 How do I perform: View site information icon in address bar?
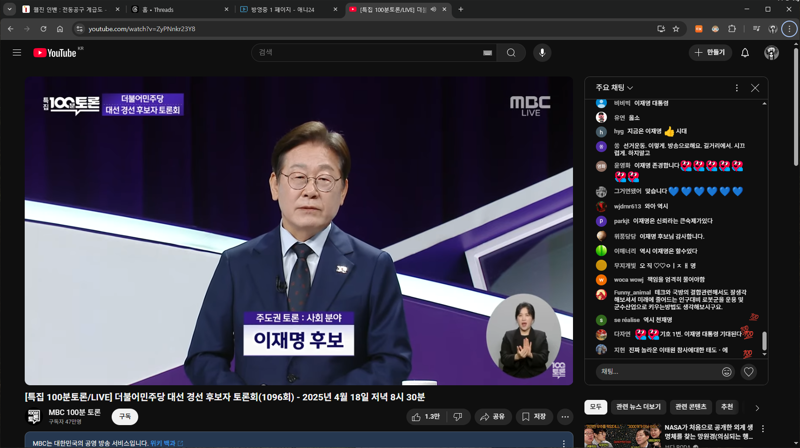point(80,29)
